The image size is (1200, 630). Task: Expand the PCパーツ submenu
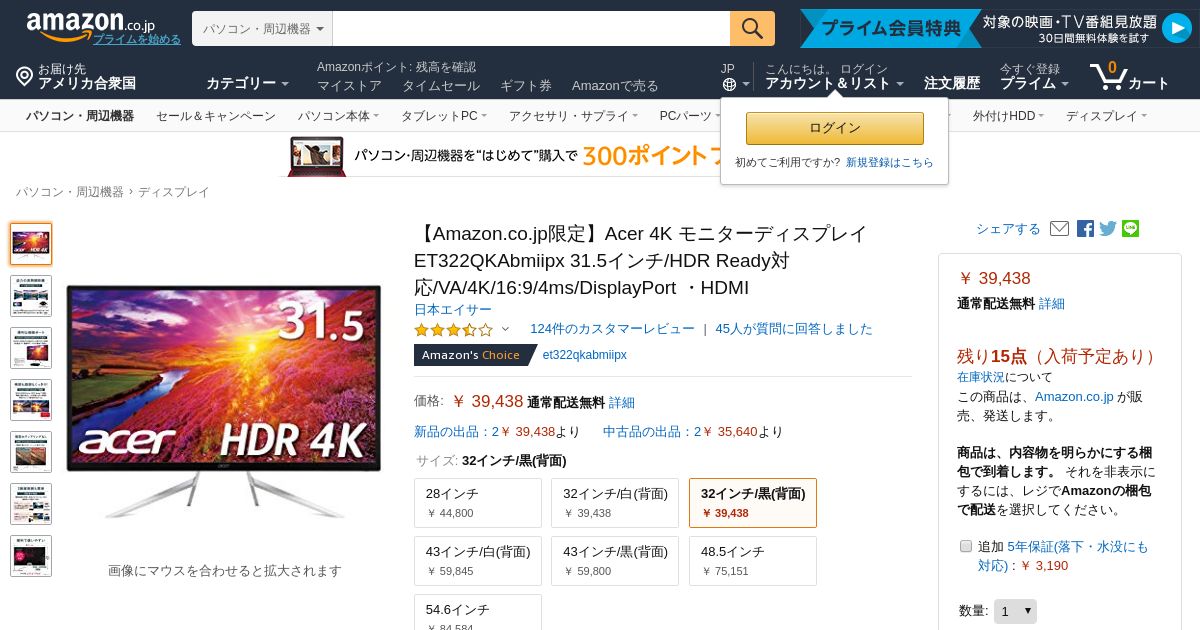coord(690,116)
